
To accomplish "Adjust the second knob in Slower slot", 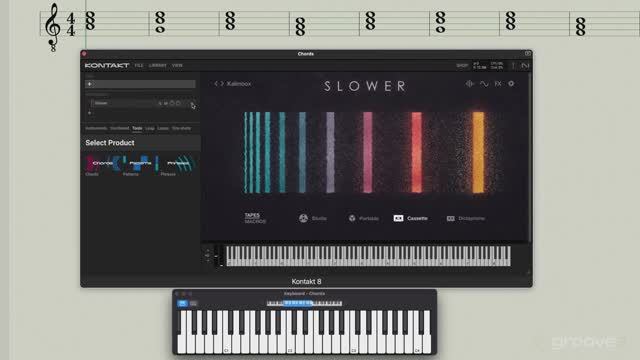I will 178,103.
